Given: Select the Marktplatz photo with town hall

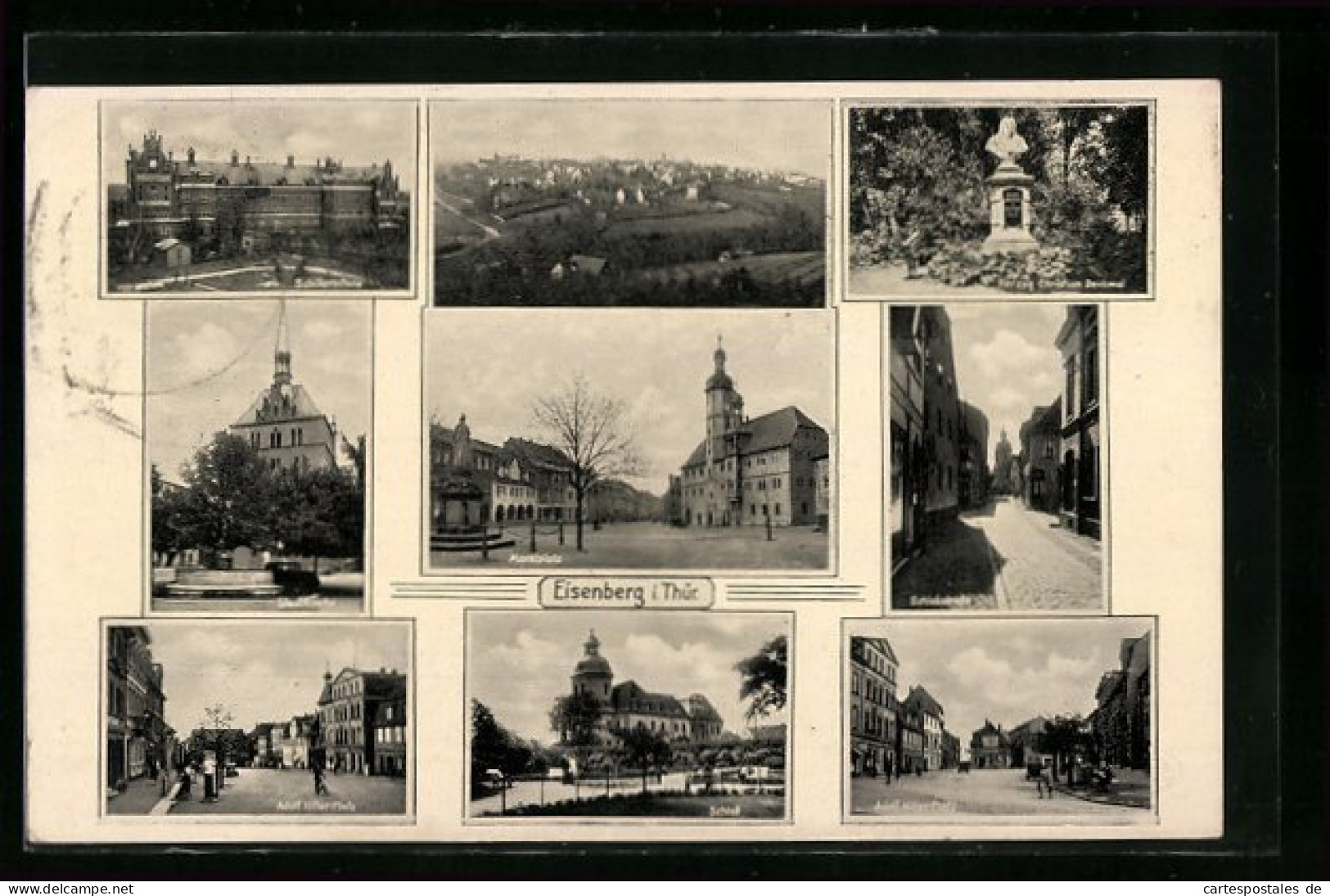Looking at the screenshot, I should click(x=629, y=442).
